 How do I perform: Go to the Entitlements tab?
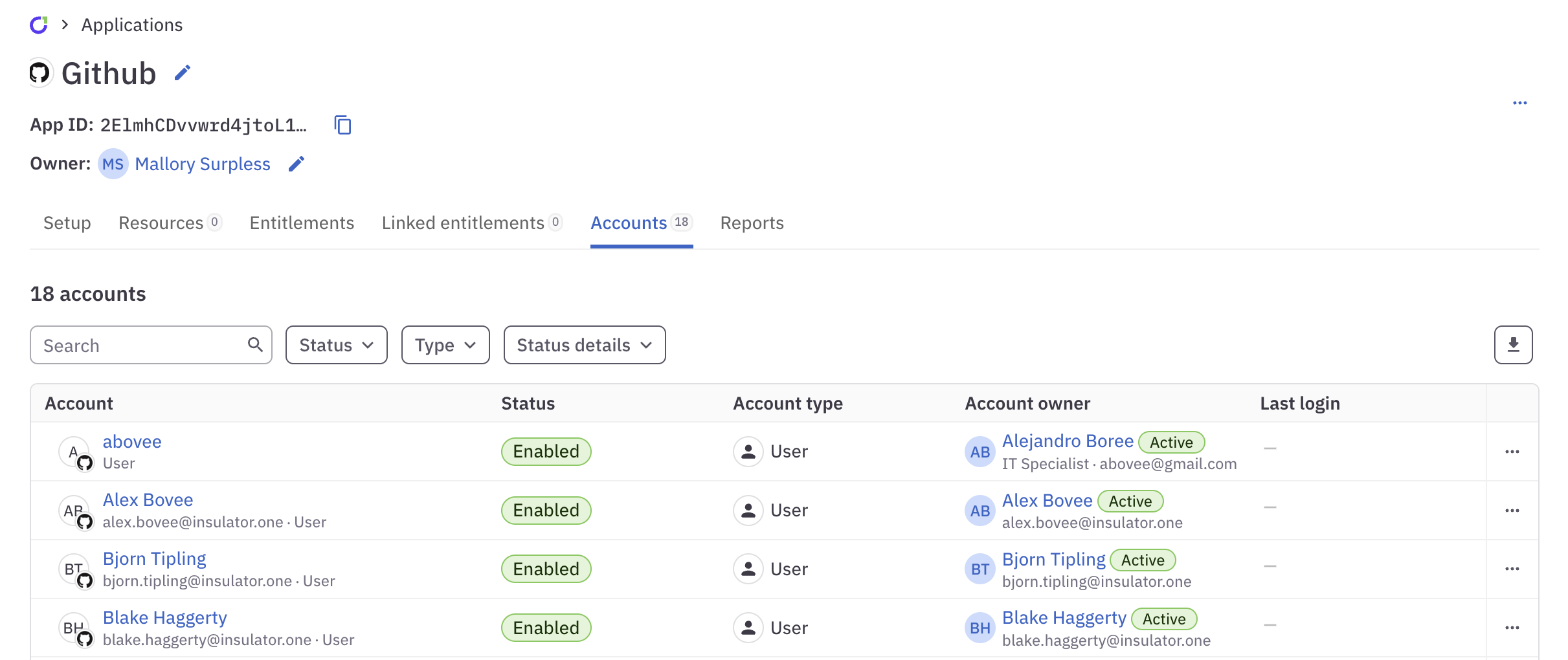[302, 223]
